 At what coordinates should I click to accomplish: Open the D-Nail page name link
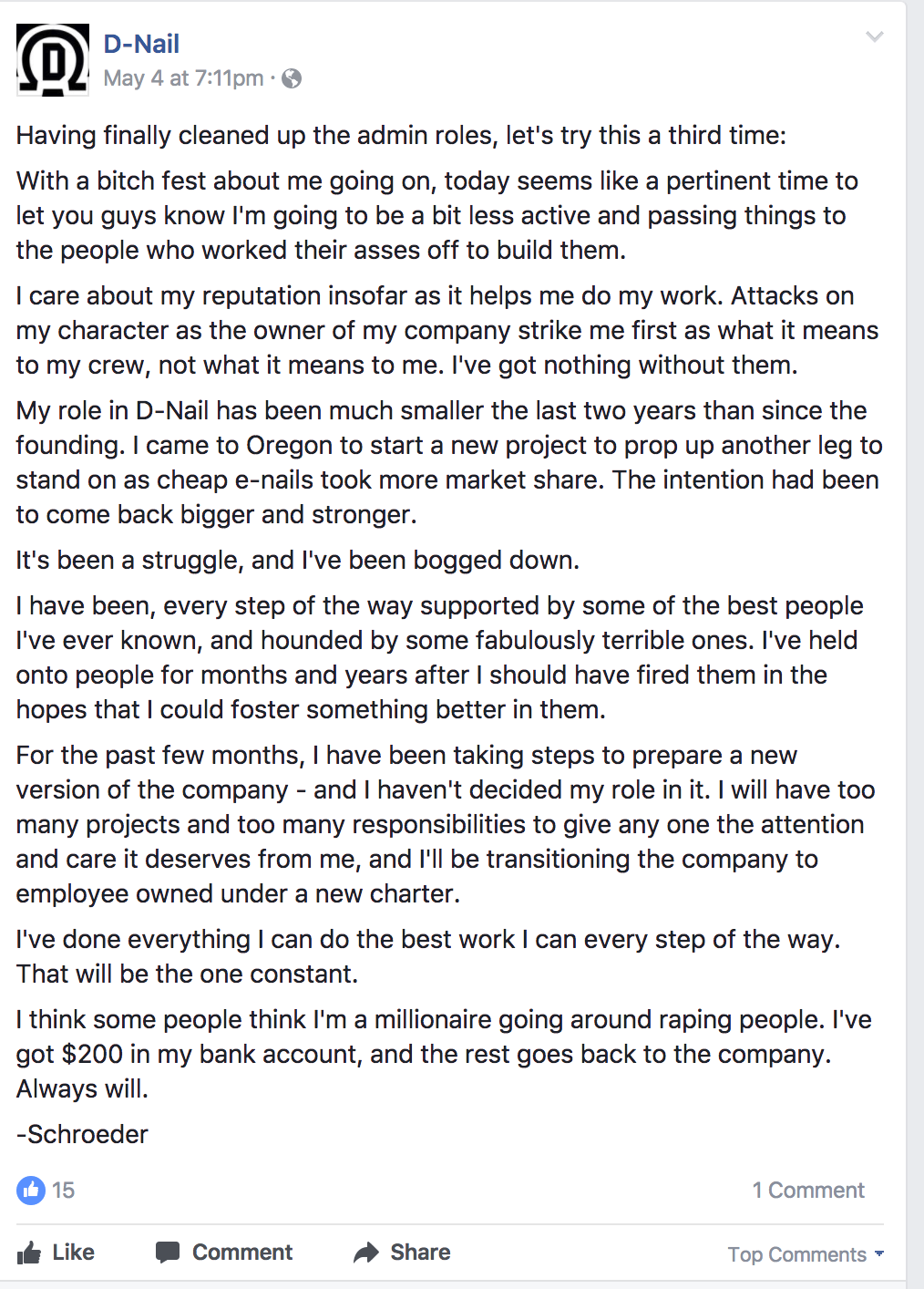[141, 44]
